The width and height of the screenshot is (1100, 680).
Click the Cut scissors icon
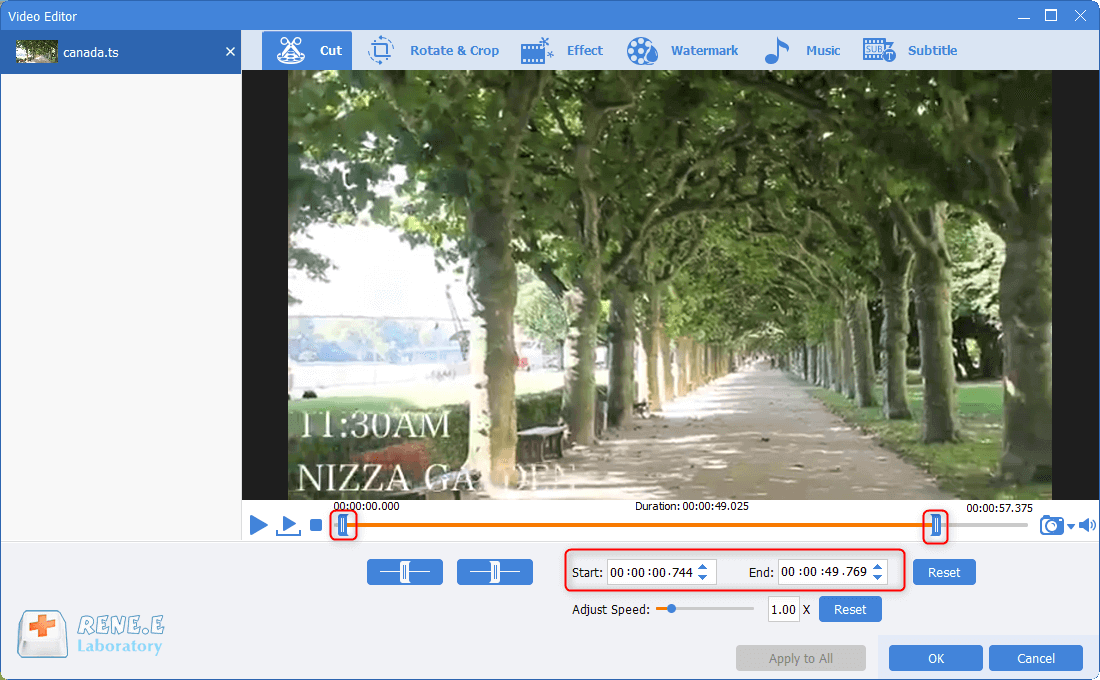[290, 51]
